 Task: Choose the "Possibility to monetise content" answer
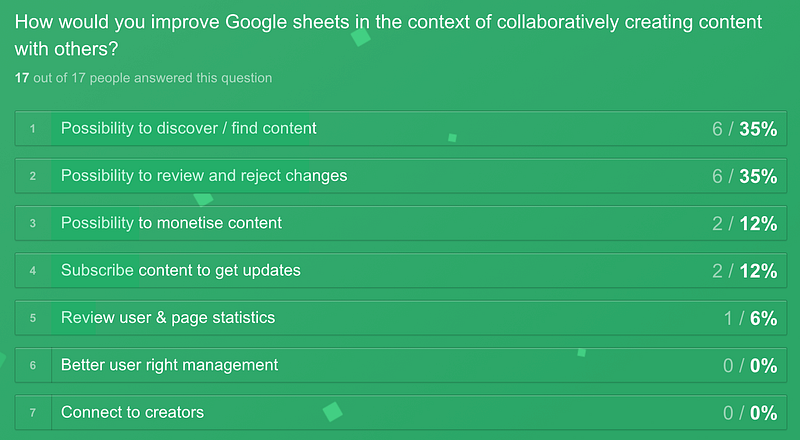171,223
